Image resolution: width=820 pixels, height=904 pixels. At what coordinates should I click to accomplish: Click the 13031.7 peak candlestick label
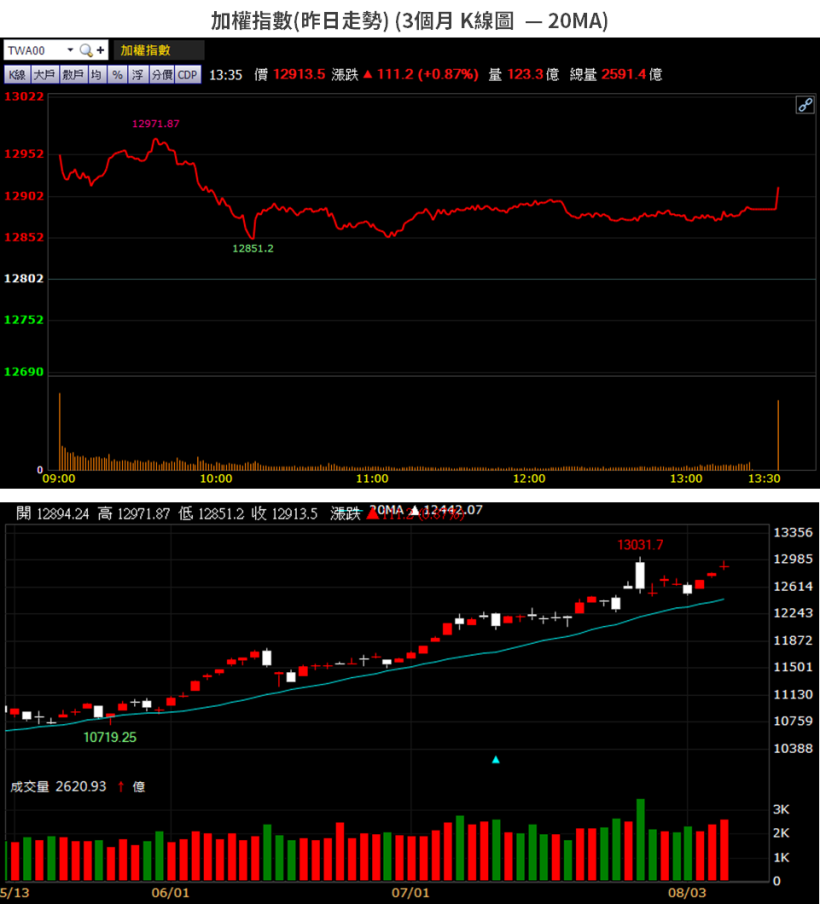pos(641,545)
